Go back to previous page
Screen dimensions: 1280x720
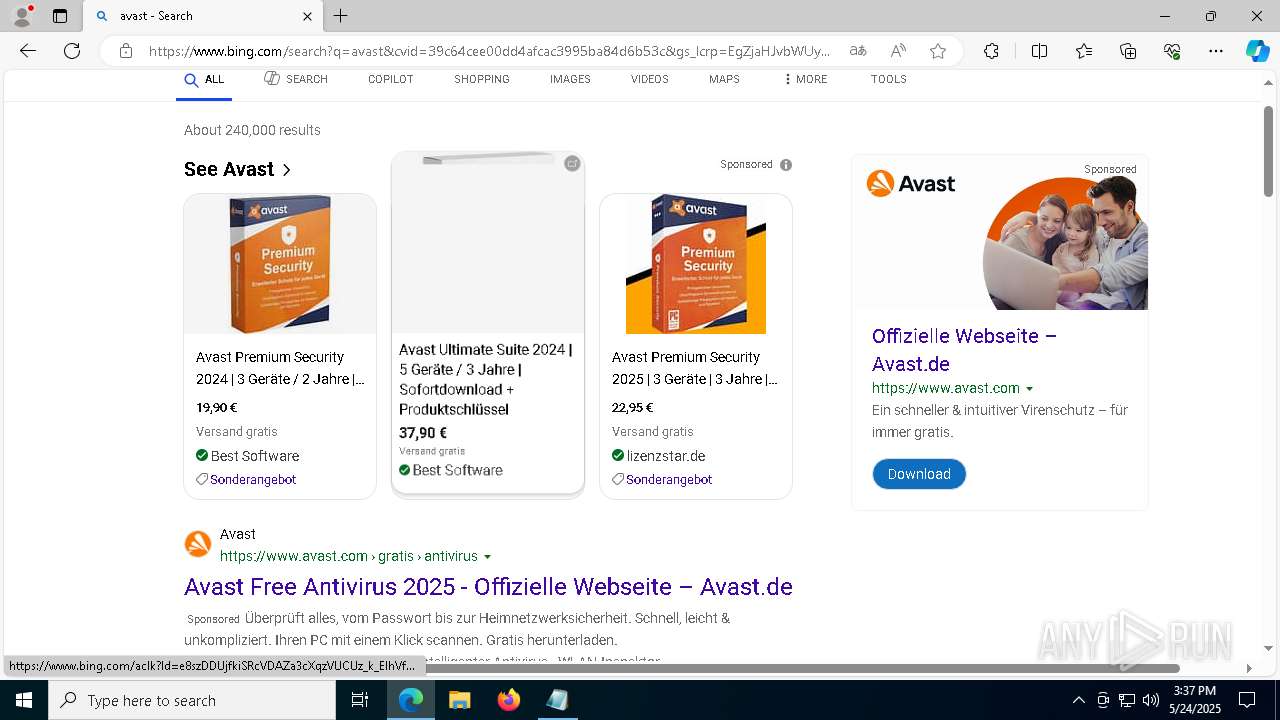pos(28,51)
